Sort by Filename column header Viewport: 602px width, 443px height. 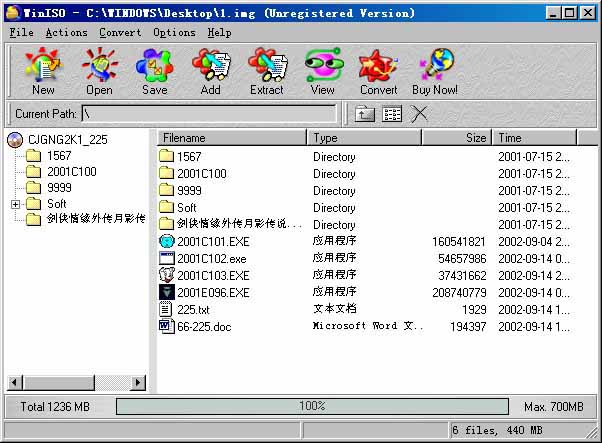click(232, 138)
